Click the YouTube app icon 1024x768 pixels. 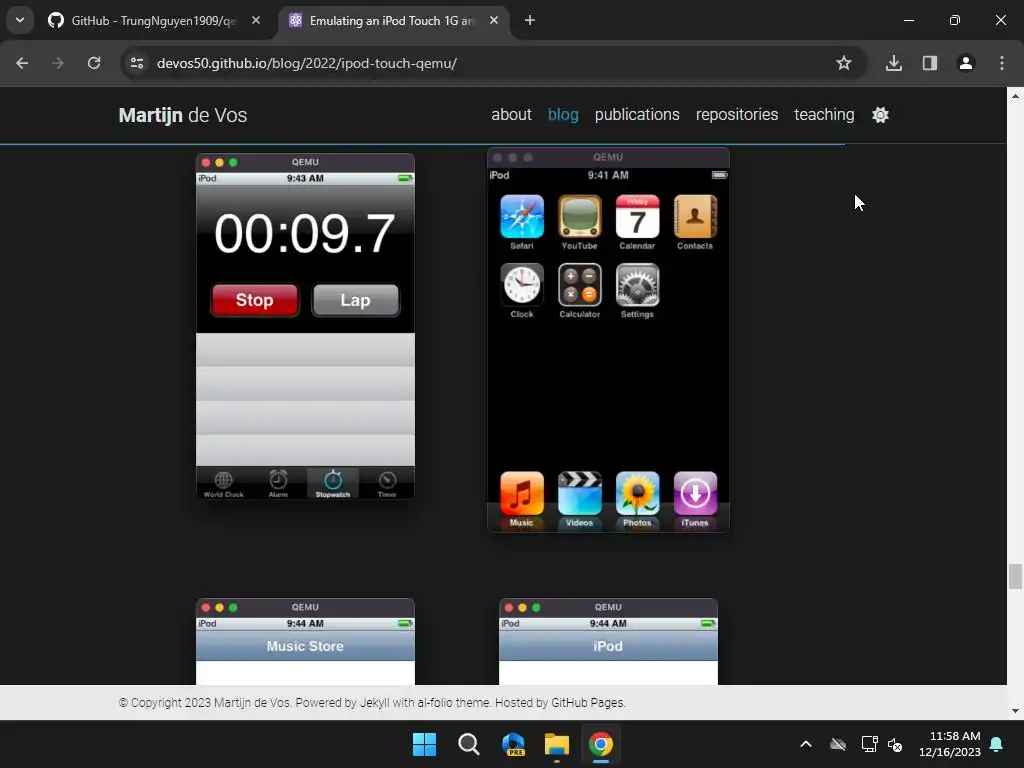(579, 217)
